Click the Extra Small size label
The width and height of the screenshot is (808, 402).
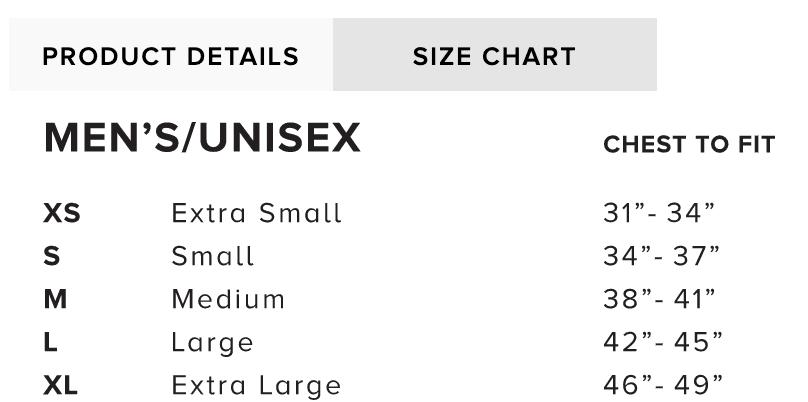[256, 213]
